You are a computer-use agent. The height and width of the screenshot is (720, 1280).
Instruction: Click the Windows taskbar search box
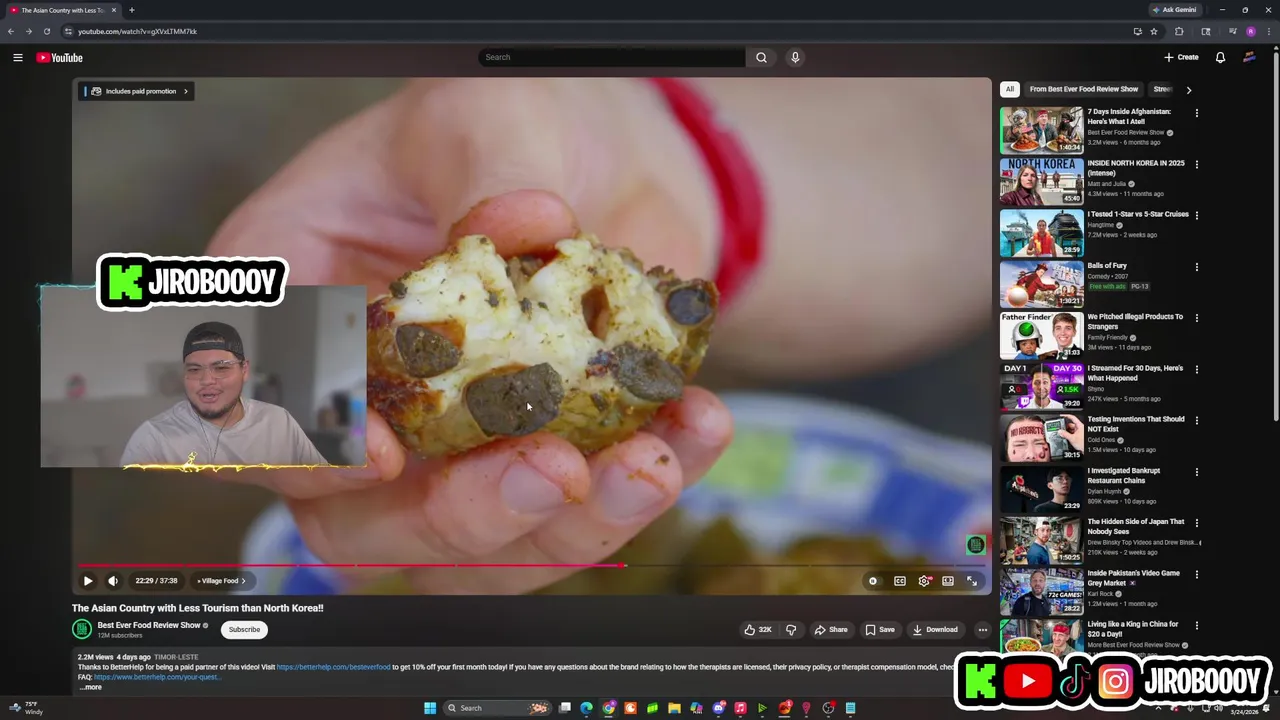[x=497, y=708]
